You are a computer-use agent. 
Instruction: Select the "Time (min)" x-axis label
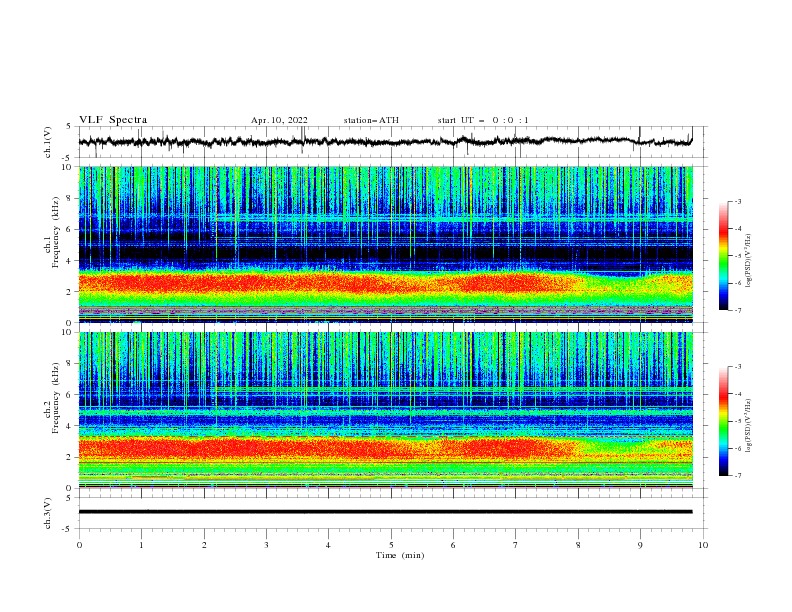(x=400, y=555)
